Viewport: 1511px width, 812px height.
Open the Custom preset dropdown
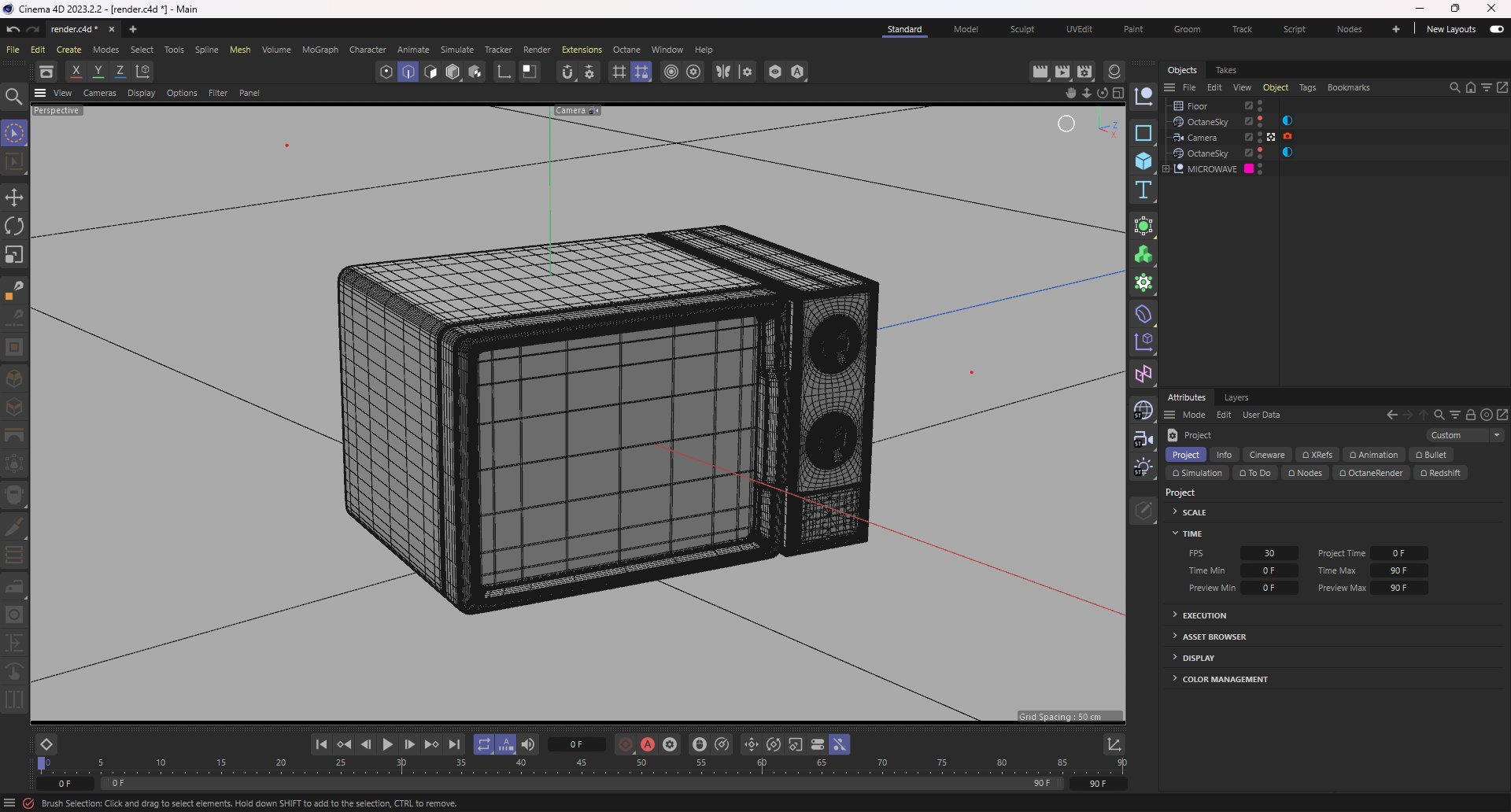[x=1465, y=435]
